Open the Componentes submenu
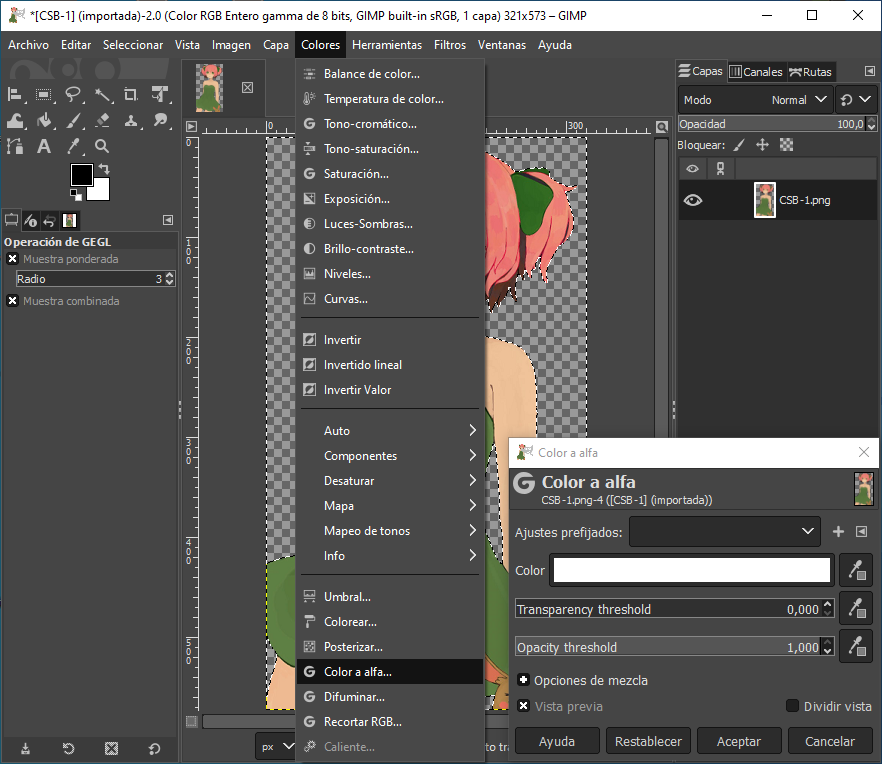882x764 pixels. tap(389, 456)
